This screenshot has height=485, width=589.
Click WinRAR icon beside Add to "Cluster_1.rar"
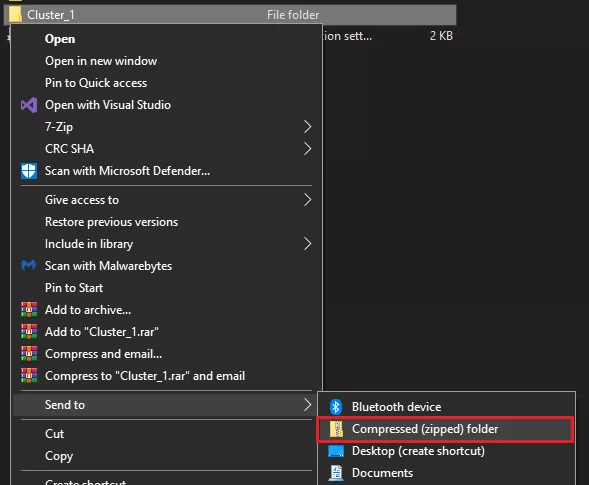click(x=29, y=332)
